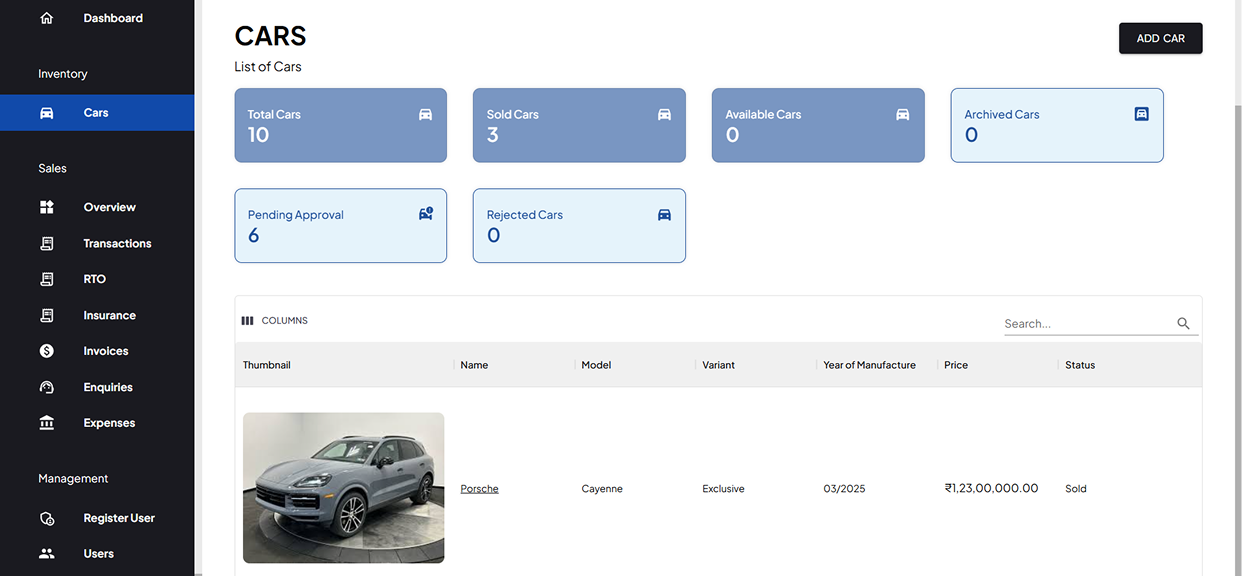Screen dimensions: 1242x576
Task: Click the Overview grid icon
Action: (x=47, y=207)
